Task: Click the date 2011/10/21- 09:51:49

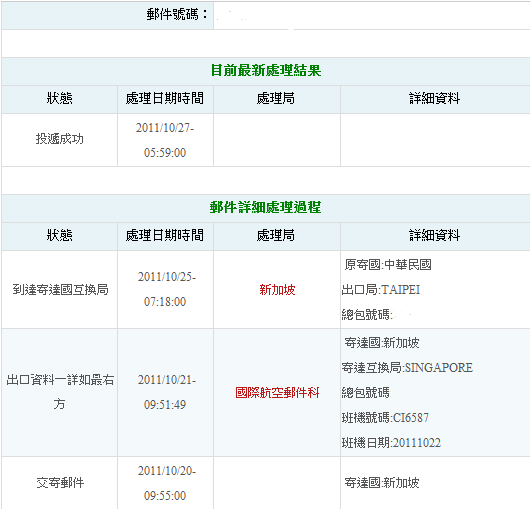Action: 166,392
